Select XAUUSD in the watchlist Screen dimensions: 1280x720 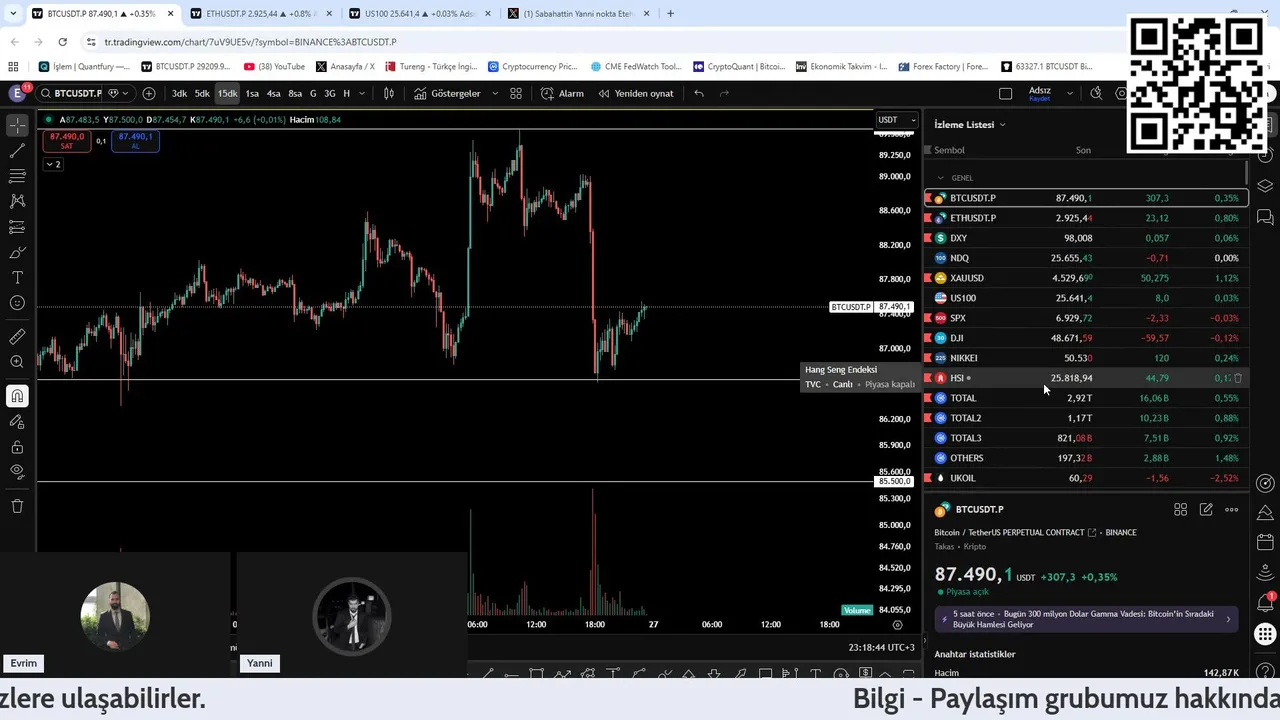[x=1086, y=278]
